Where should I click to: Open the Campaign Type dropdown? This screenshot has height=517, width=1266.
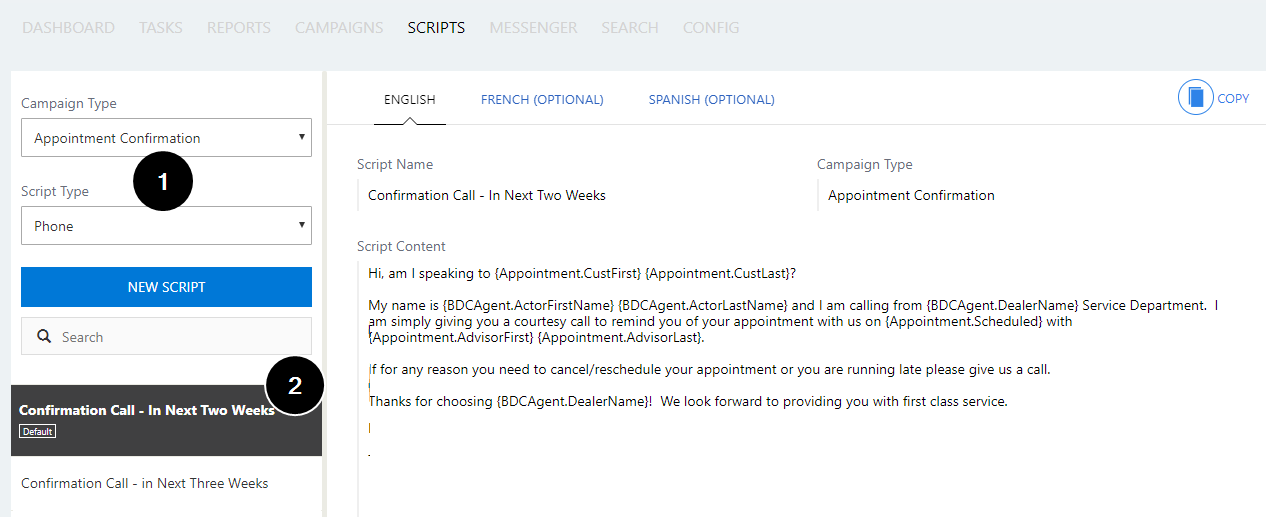coord(166,138)
